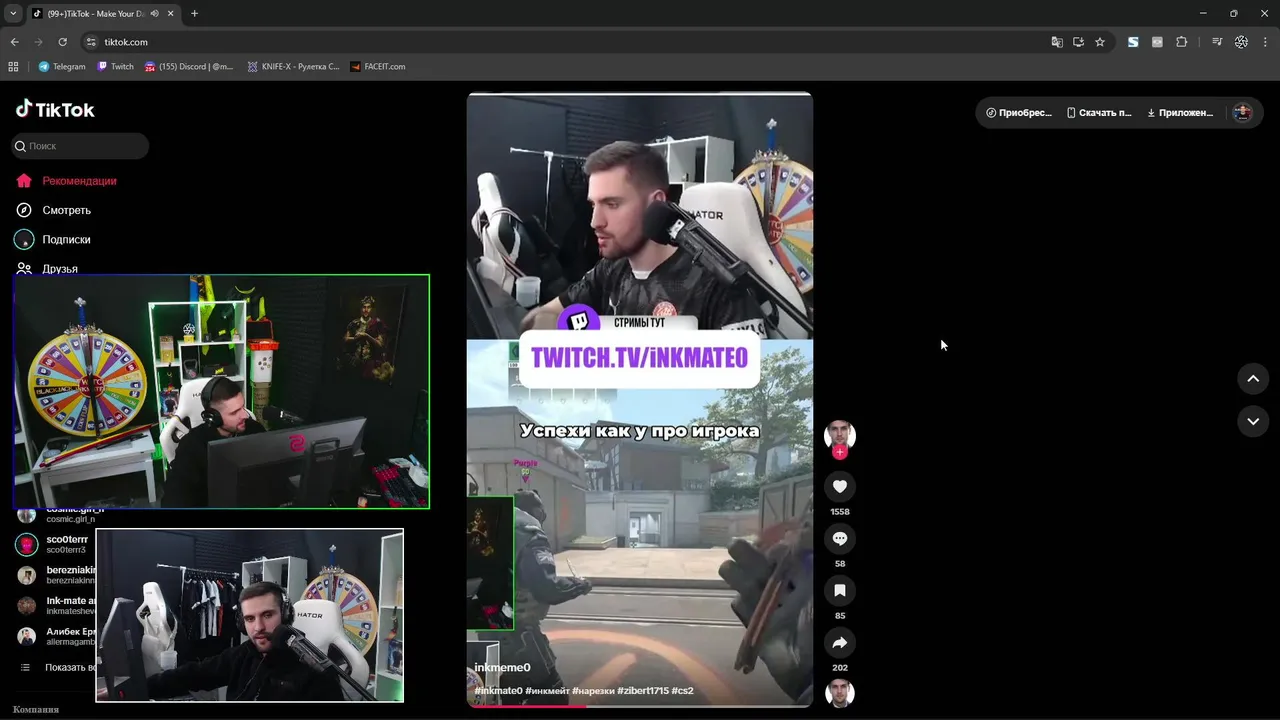This screenshot has height=720, width=1280.
Task: Focus the Поиск search field
Action: [x=80, y=146]
